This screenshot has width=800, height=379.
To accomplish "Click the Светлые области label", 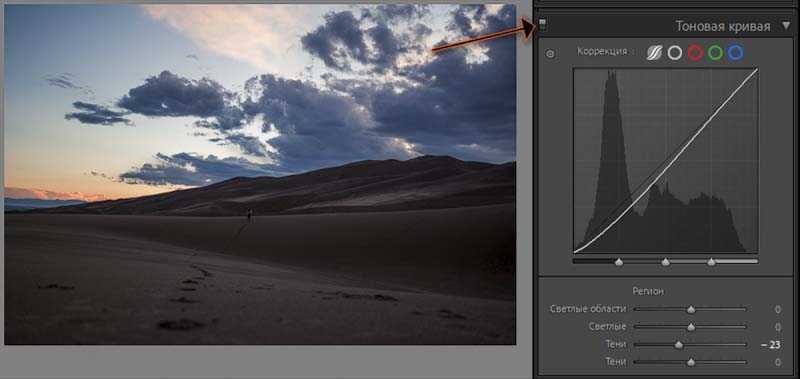I will point(588,309).
